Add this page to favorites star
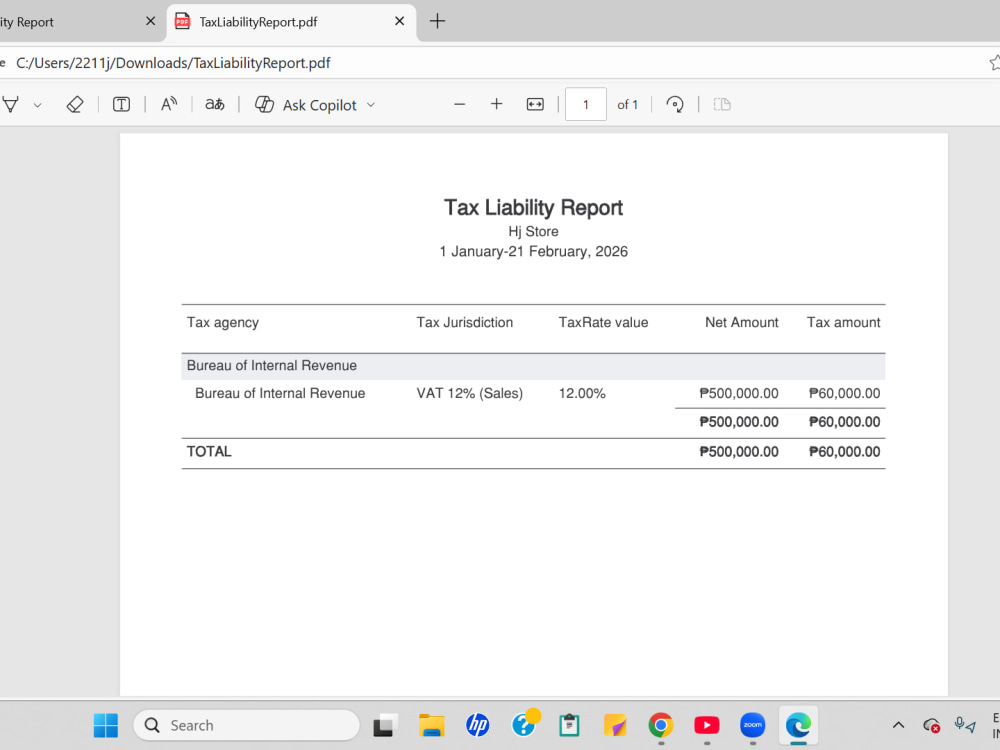 coord(994,62)
